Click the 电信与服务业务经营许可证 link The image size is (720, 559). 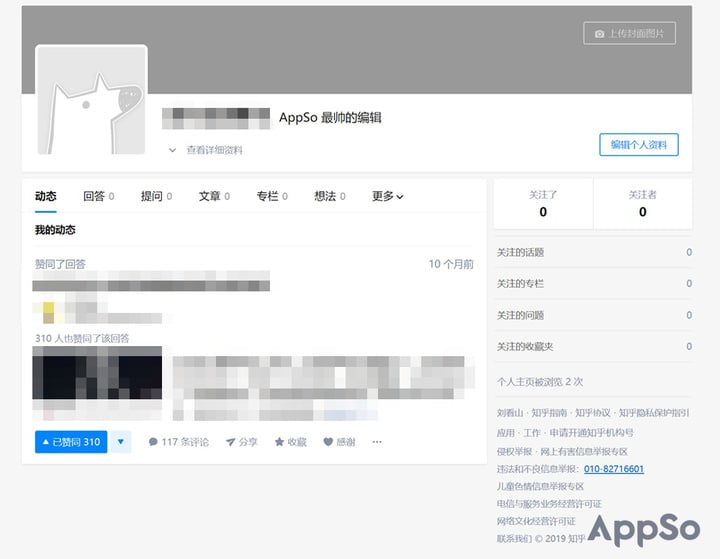[x=549, y=504]
